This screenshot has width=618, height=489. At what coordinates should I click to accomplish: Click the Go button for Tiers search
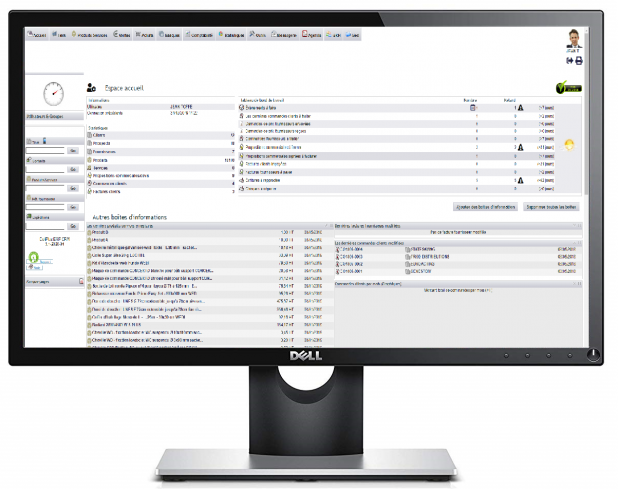(x=73, y=151)
